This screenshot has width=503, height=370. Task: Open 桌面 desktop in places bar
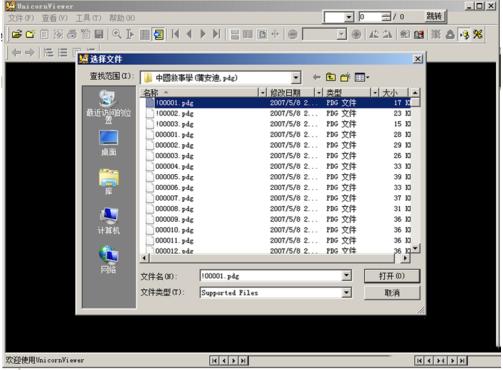[108, 143]
